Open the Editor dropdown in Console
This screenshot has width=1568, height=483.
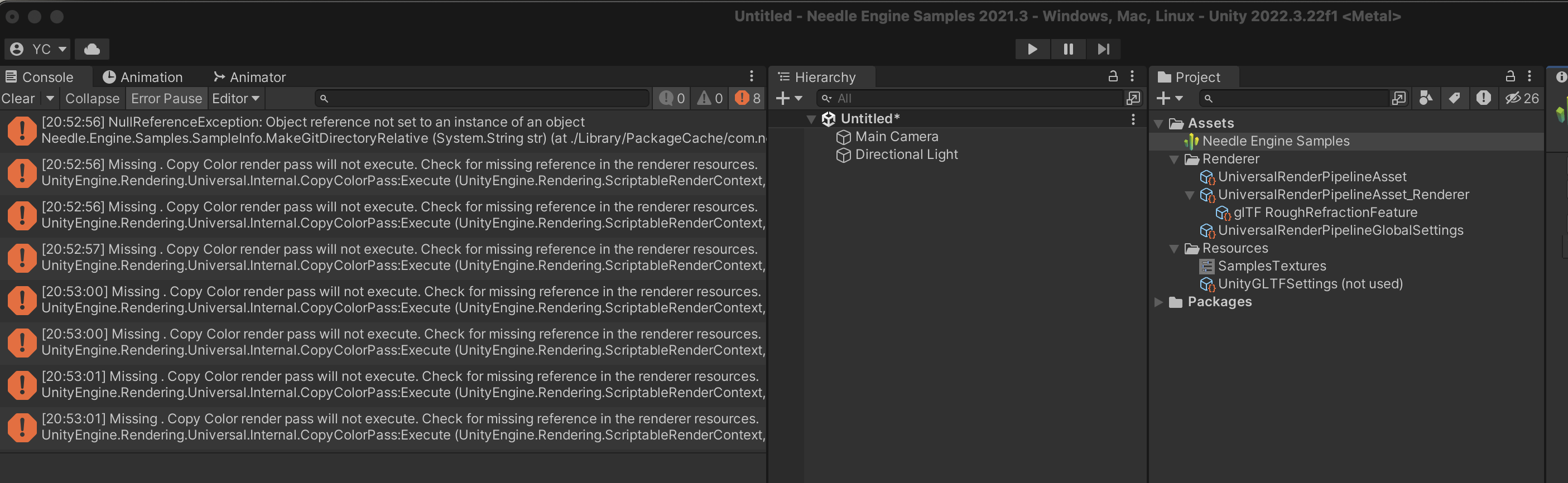pyautogui.click(x=235, y=99)
